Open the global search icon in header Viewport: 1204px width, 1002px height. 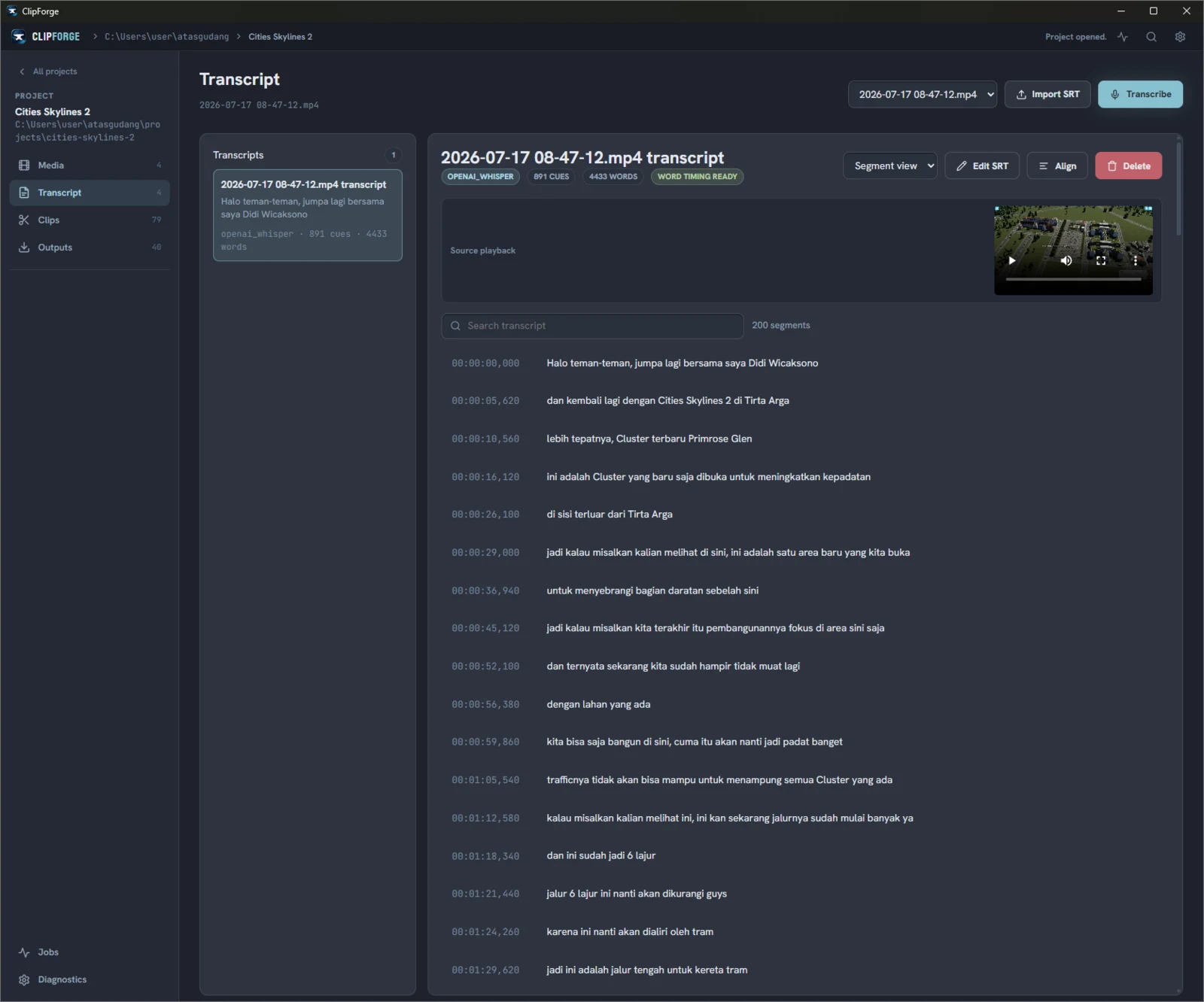point(1151,37)
